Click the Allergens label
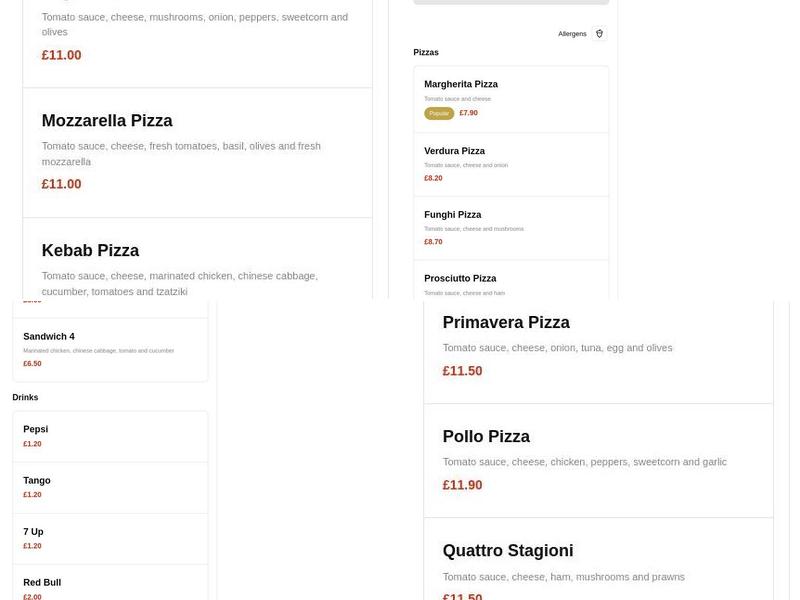 click(x=571, y=33)
